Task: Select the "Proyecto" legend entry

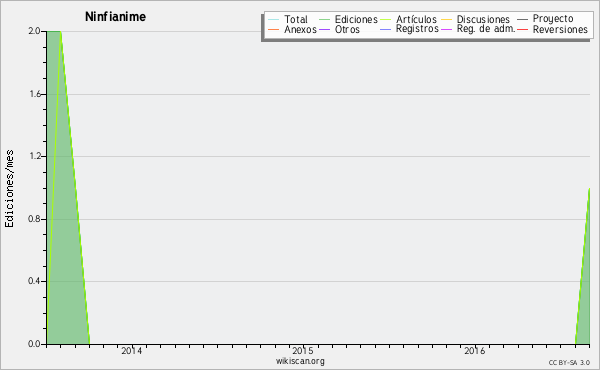Action: 553,19
